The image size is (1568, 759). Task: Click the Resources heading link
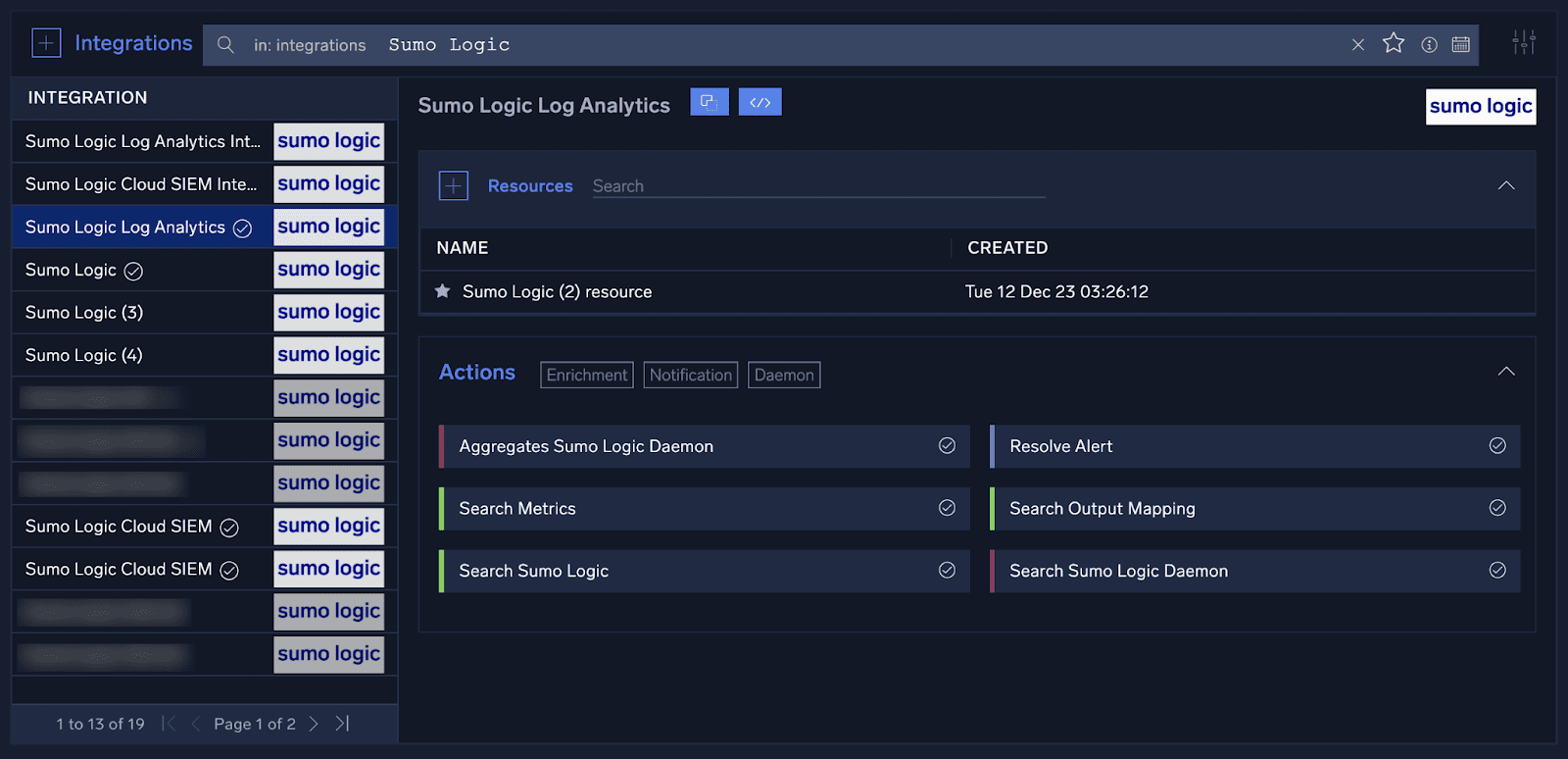pos(530,185)
